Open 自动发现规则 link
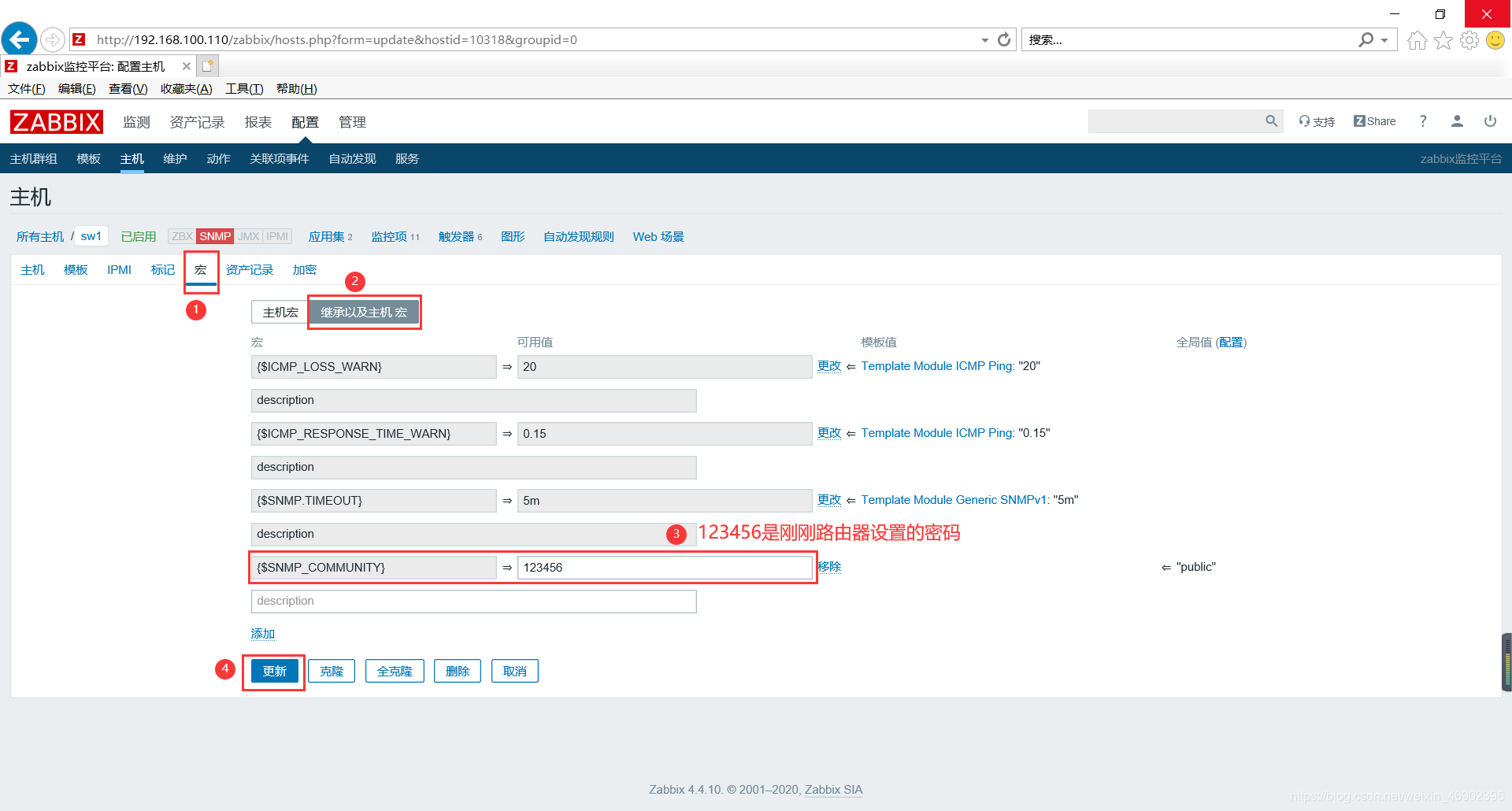Screen dimensions: 1512x811 (578, 236)
